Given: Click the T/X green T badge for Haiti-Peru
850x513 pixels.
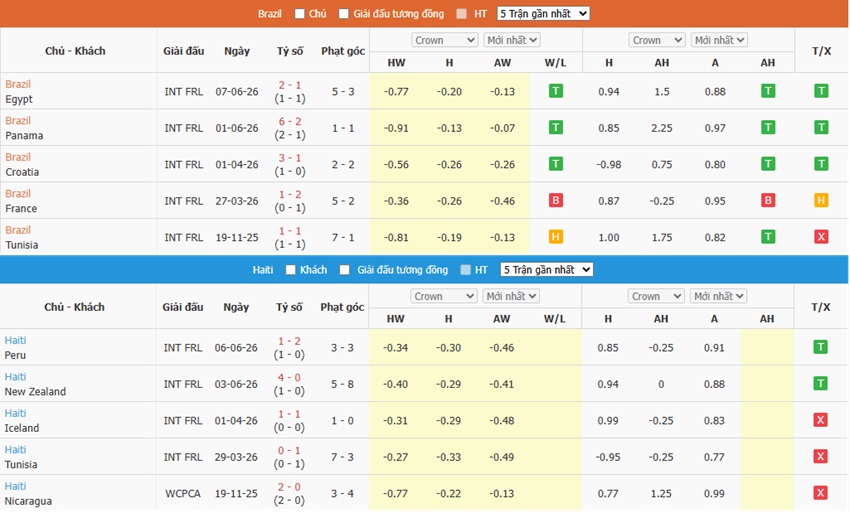Looking at the screenshot, I should [821, 347].
